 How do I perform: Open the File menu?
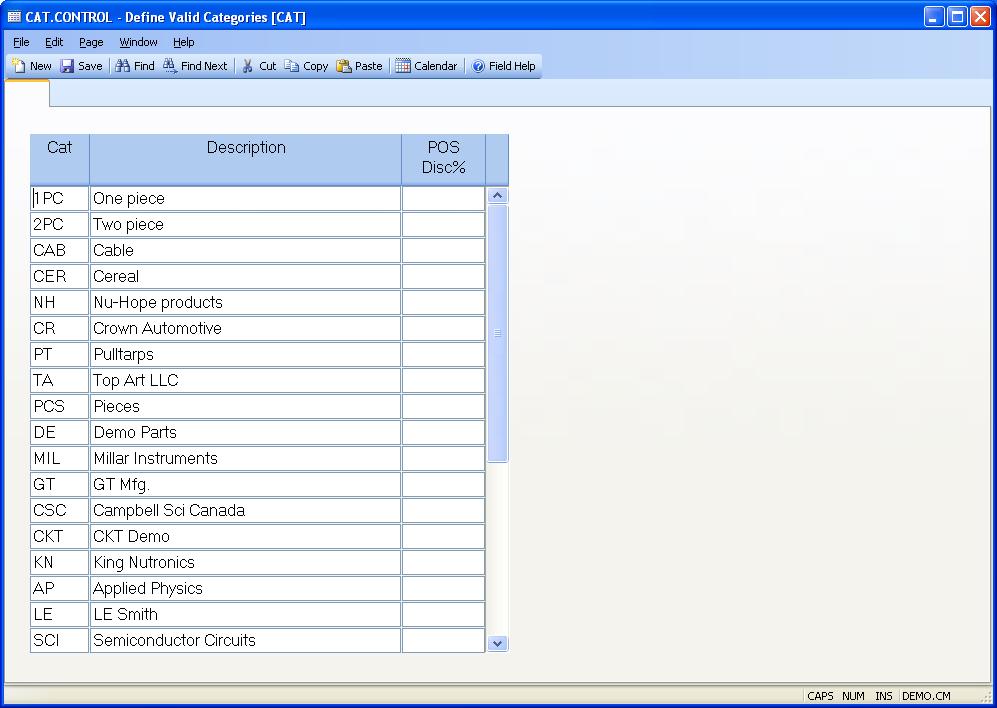tap(21, 42)
